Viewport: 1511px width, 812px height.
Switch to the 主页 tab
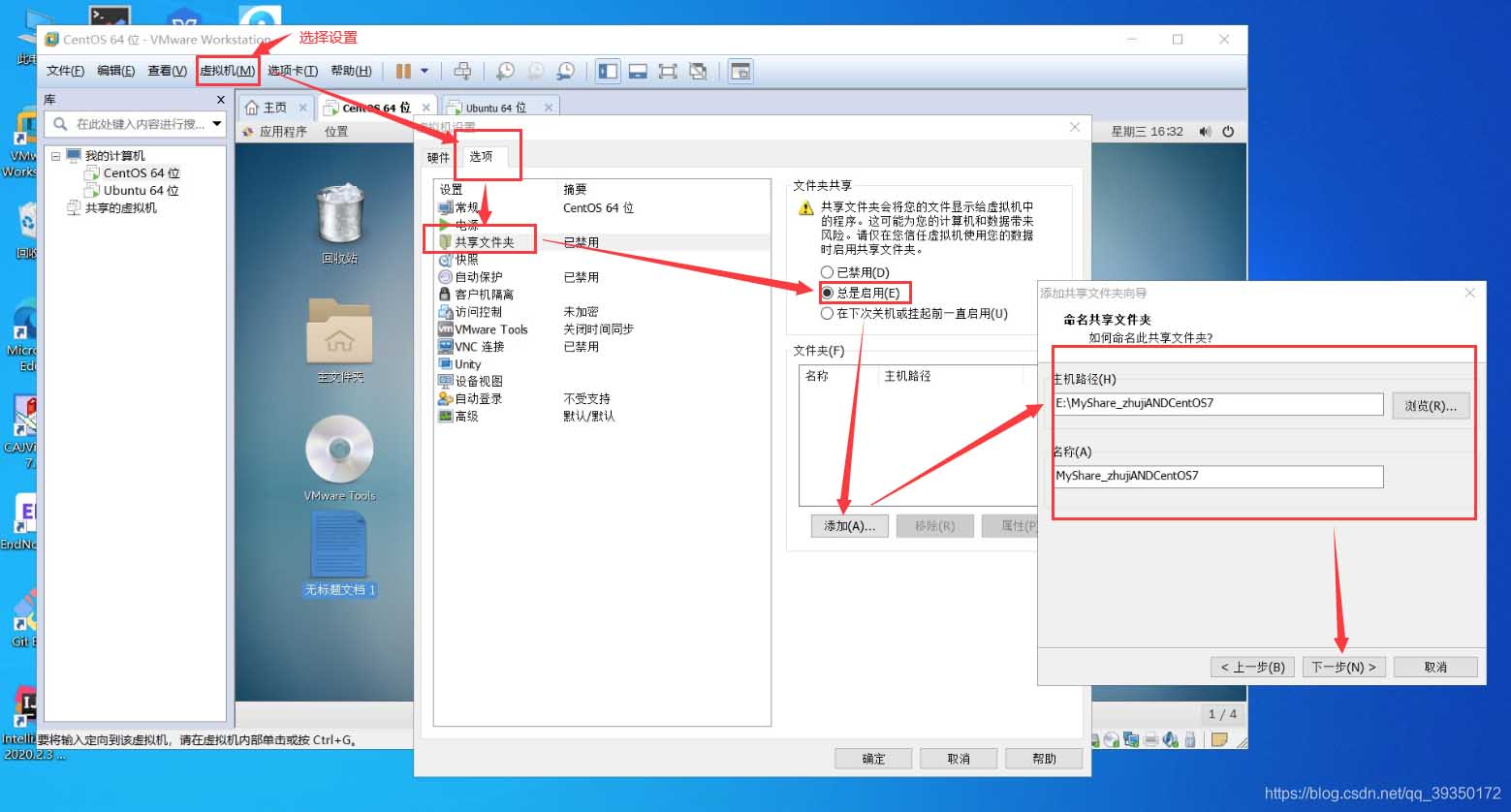pos(275,108)
